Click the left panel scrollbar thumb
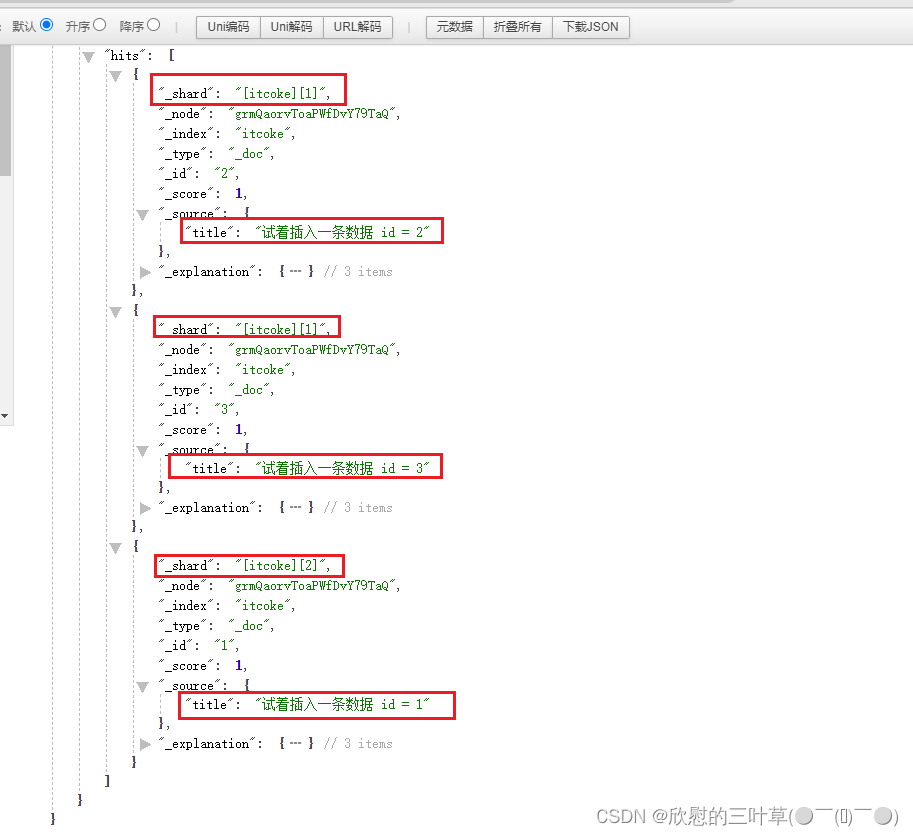This screenshot has height=836, width=913. (5, 111)
